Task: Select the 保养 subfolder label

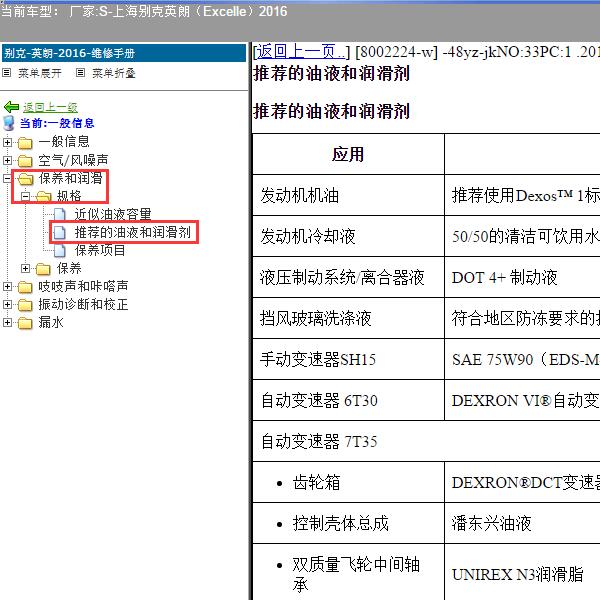Action: 69,268
